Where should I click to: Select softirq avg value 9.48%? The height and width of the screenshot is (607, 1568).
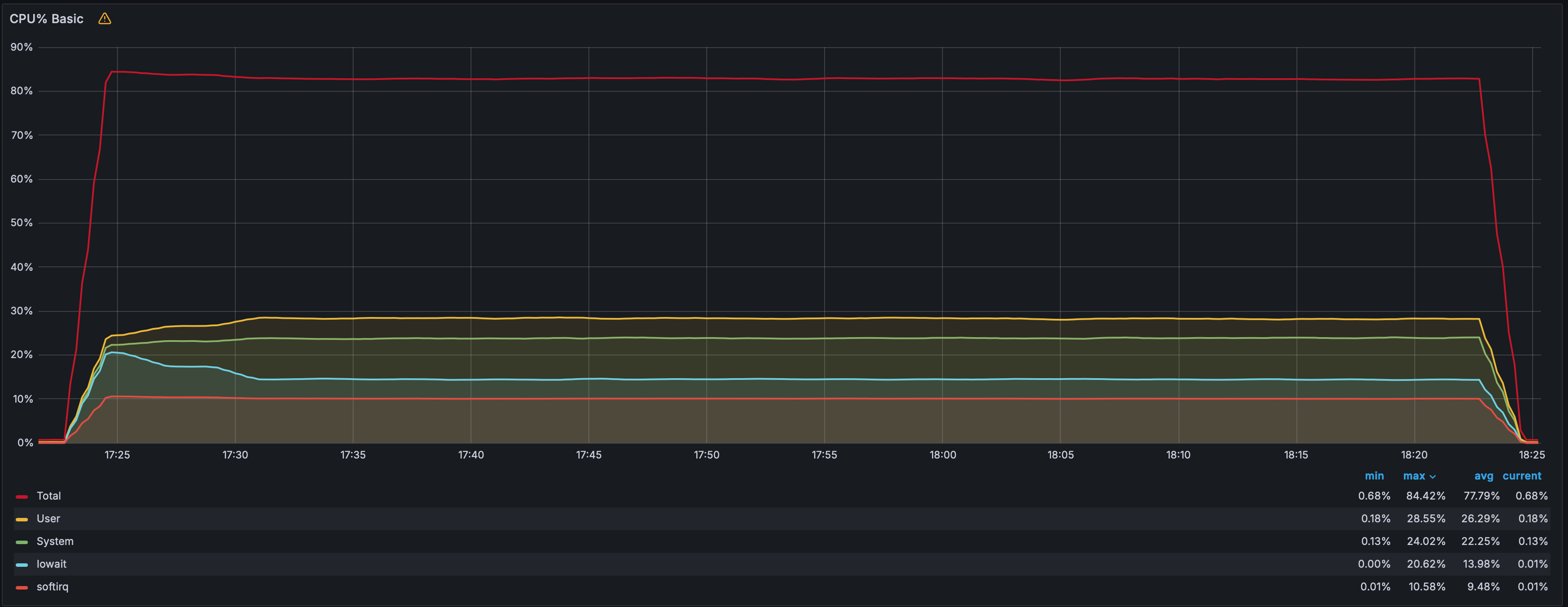point(1483,587)
